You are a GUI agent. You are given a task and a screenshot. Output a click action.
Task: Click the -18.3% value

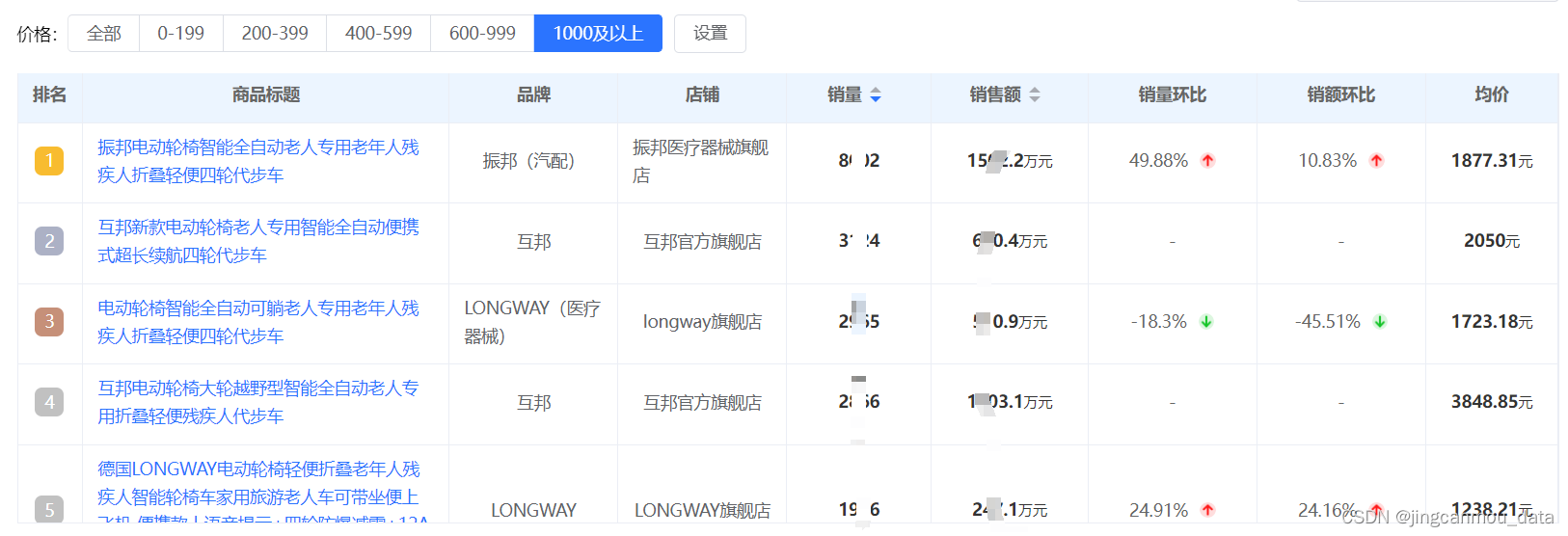1158,322
